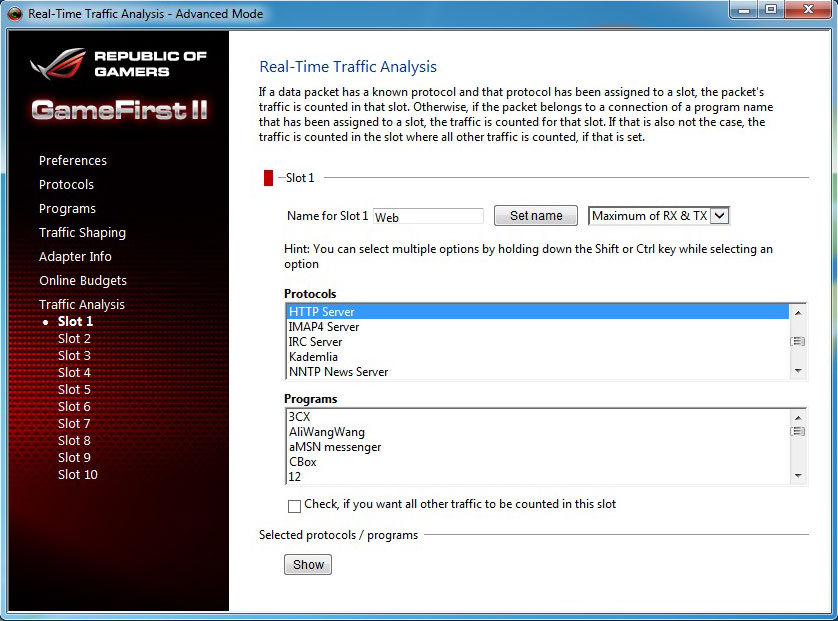This screenshot has height=621, width=838.
Task: Select Slot 7 under Traffic Analysis
Action: pyautogui.click(x=74, y=424)
